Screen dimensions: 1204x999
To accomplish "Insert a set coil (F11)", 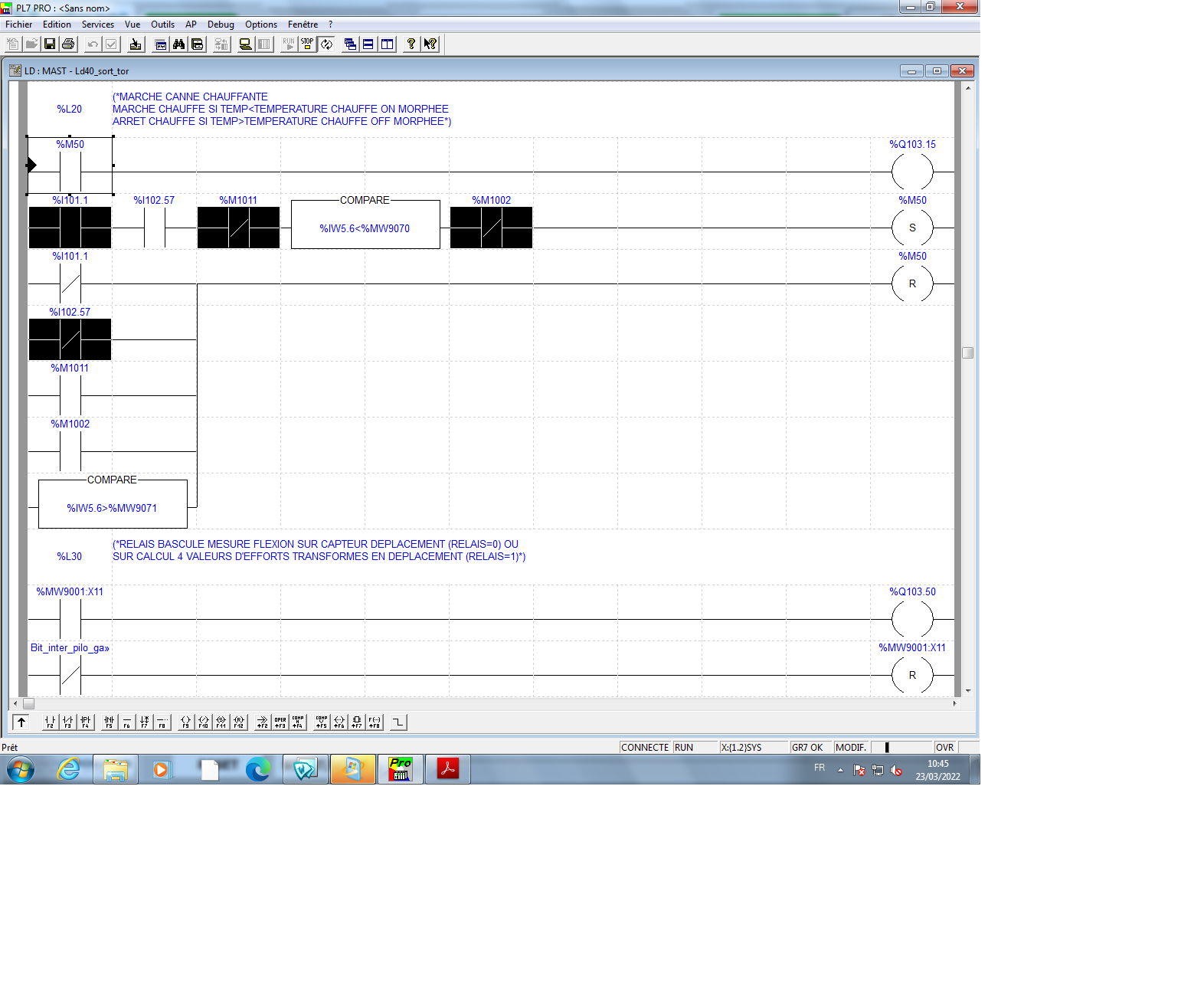I will pos(221,722).
